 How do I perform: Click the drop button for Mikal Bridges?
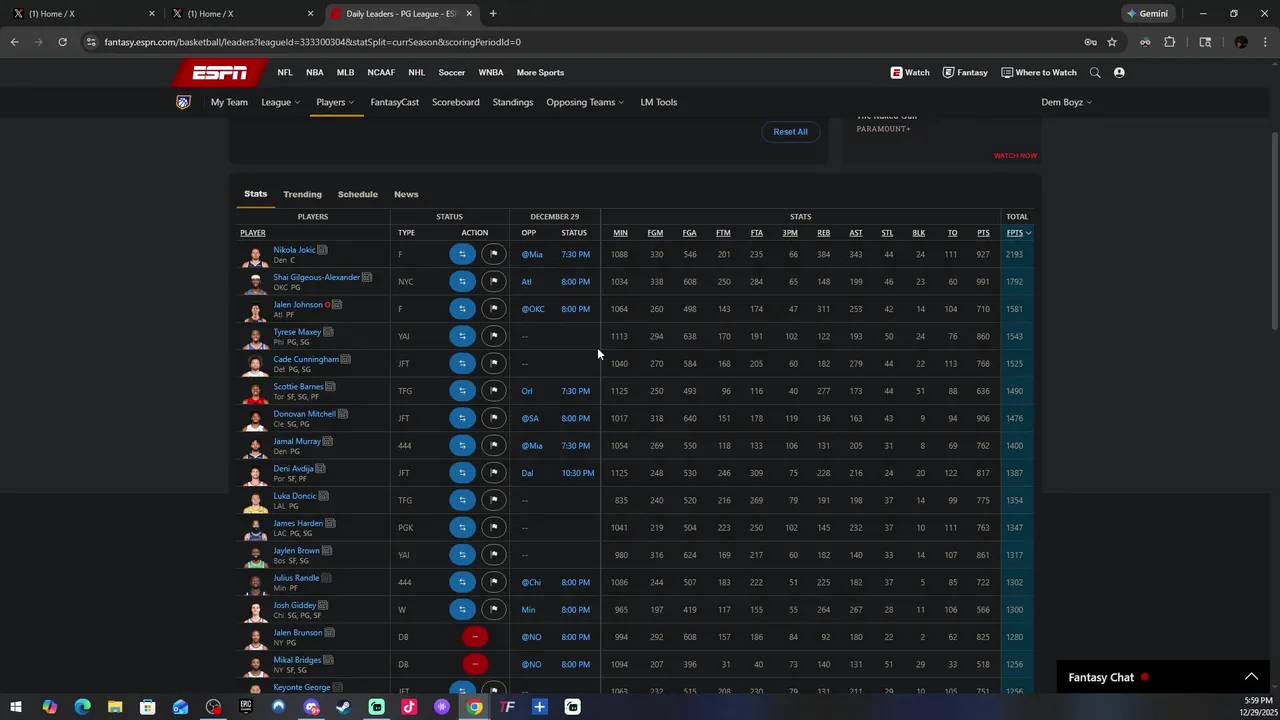point(475,664)
